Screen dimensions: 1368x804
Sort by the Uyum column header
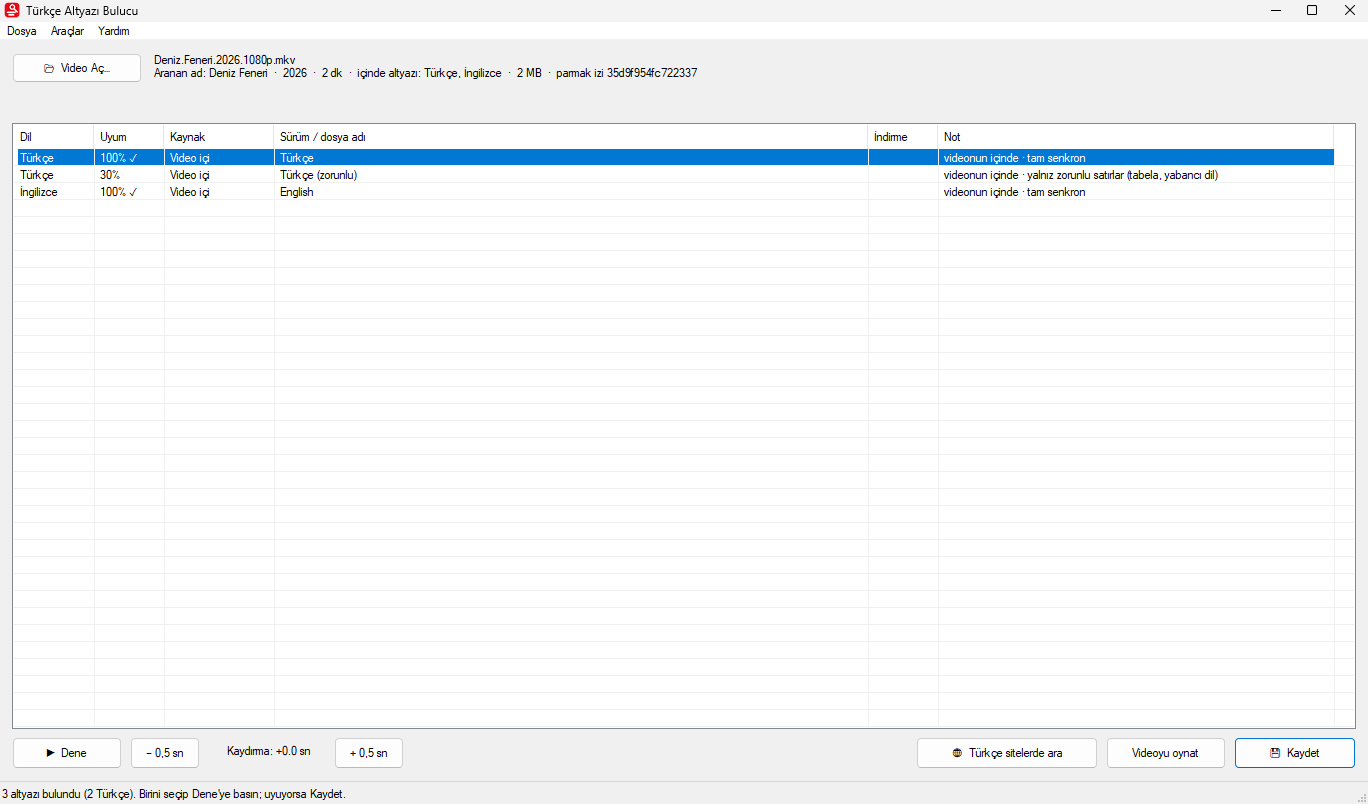(129, 137)
